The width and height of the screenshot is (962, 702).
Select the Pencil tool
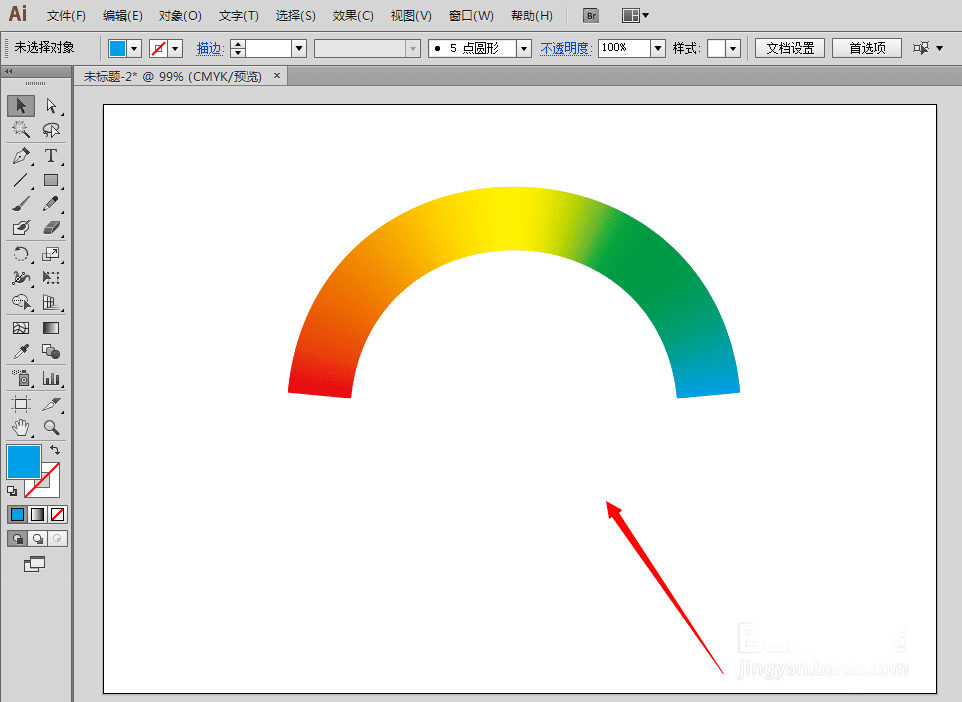pos(51,204)
